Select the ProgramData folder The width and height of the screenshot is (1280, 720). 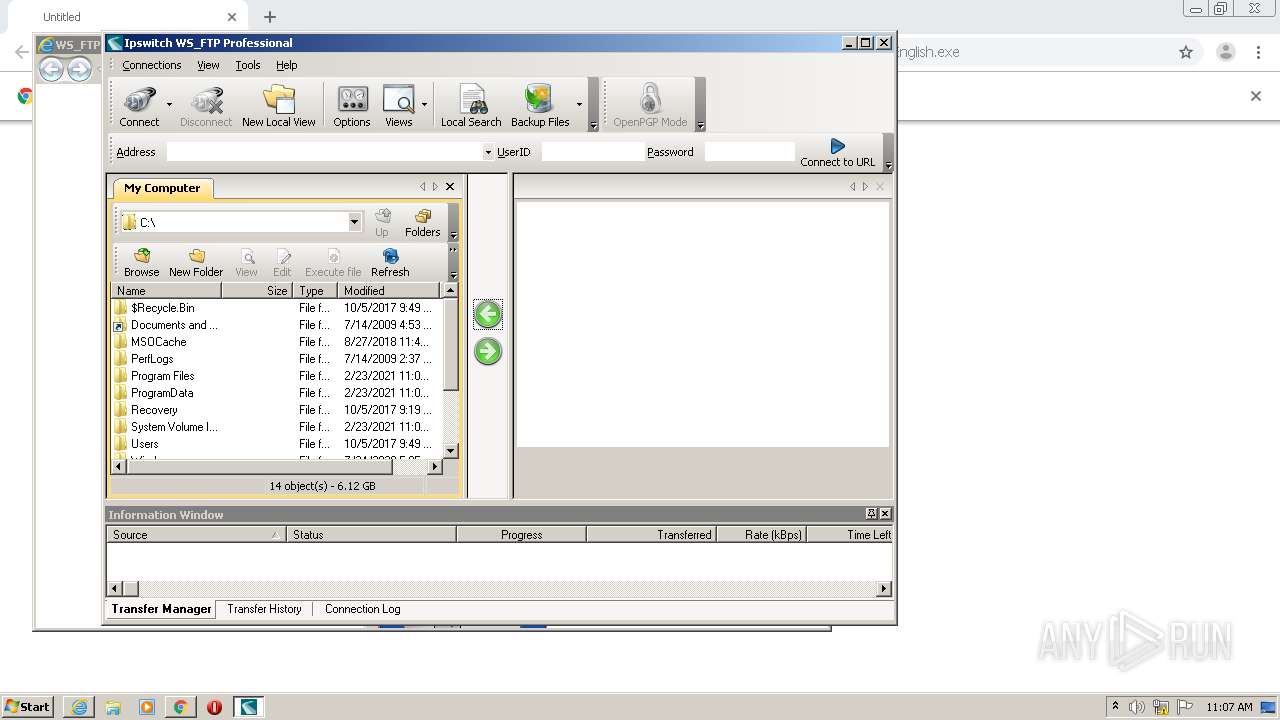click(x=162, y=393)
